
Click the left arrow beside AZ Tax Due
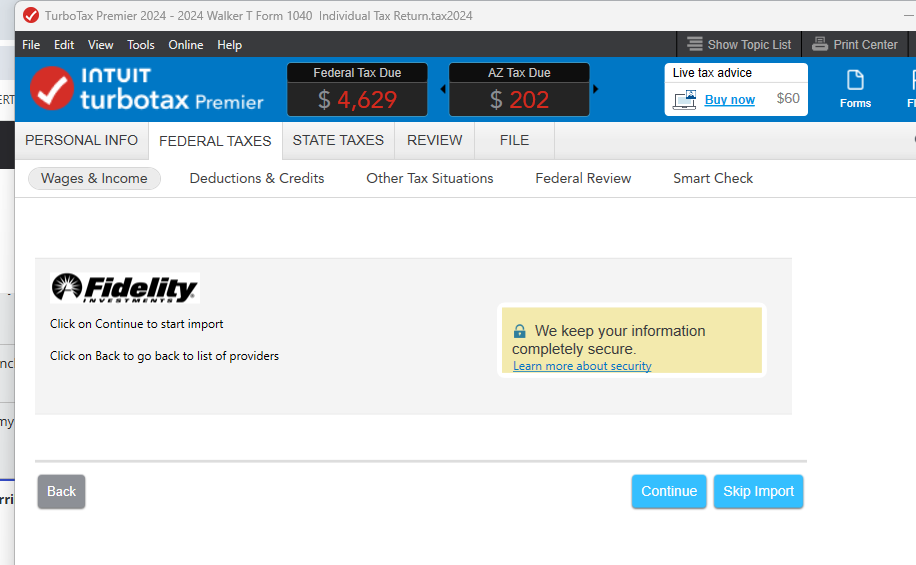(443, 89)
